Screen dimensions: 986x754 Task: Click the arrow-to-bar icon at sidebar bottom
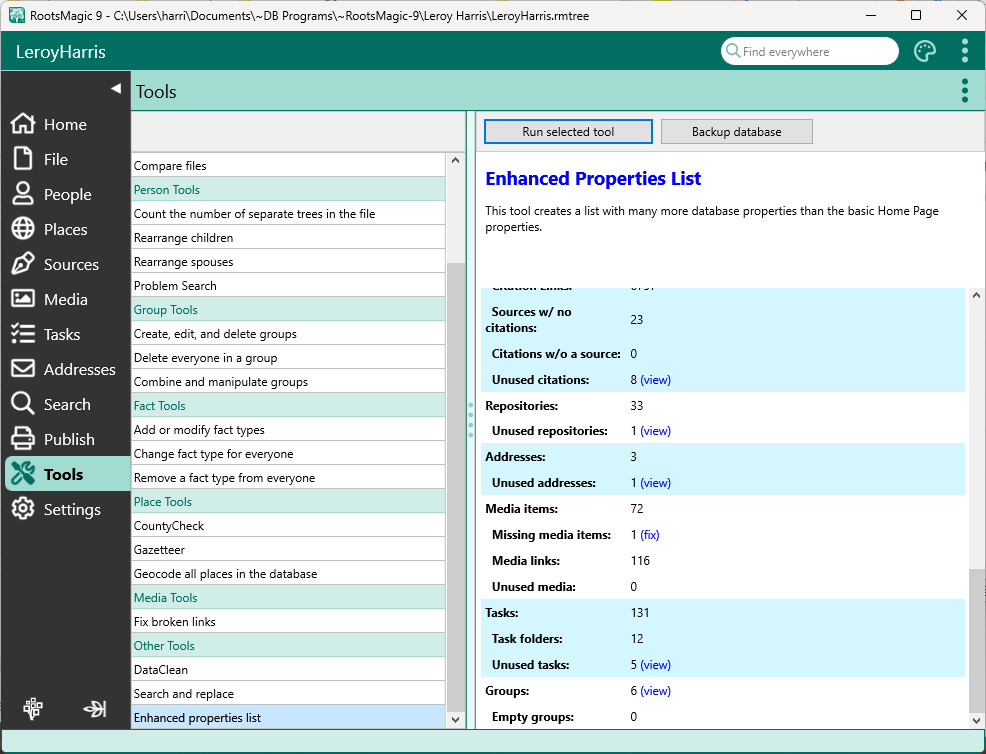click(x=95, y=709)
